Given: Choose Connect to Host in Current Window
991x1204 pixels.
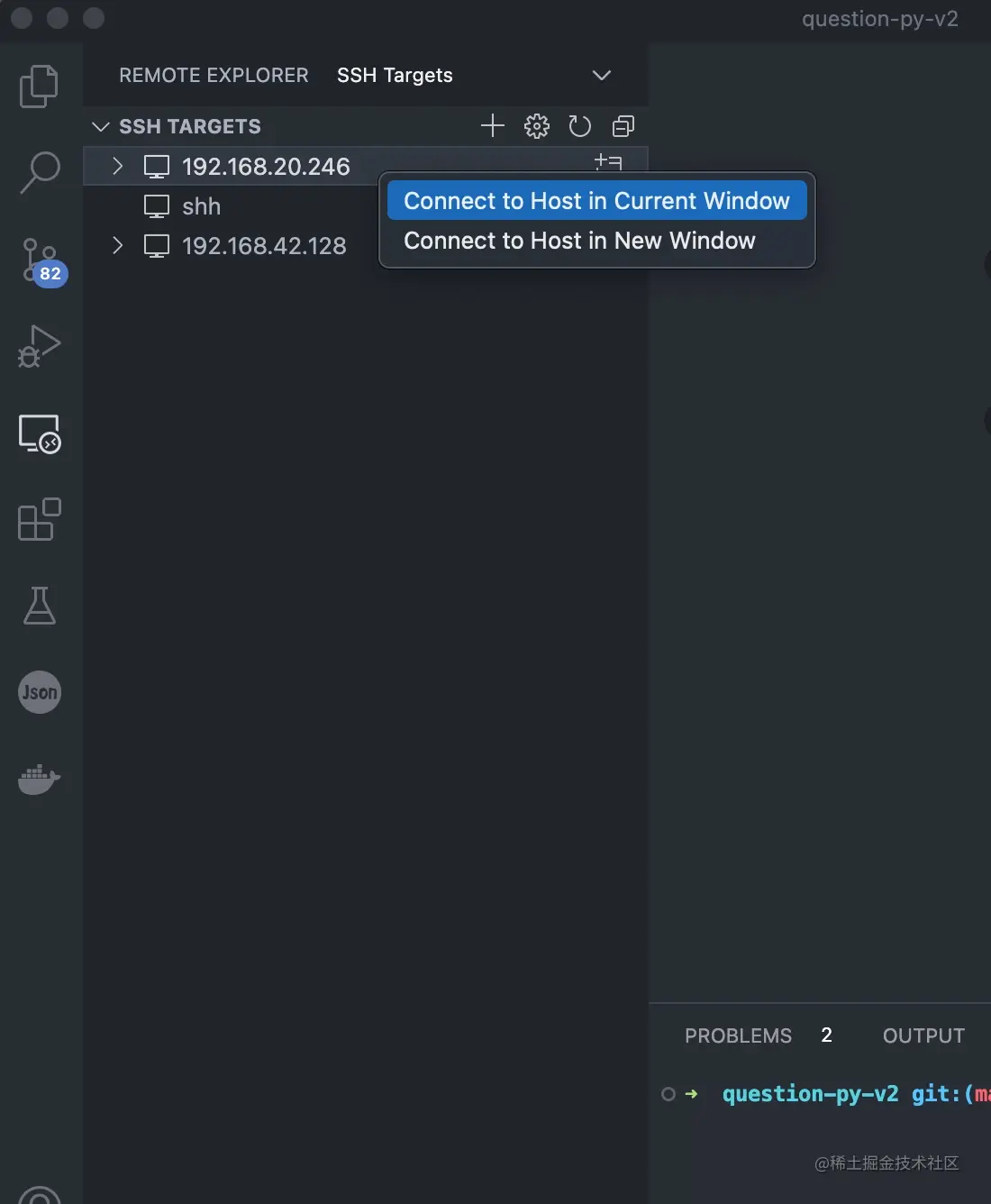Looking at the screenshot, I should pos(596,201).
